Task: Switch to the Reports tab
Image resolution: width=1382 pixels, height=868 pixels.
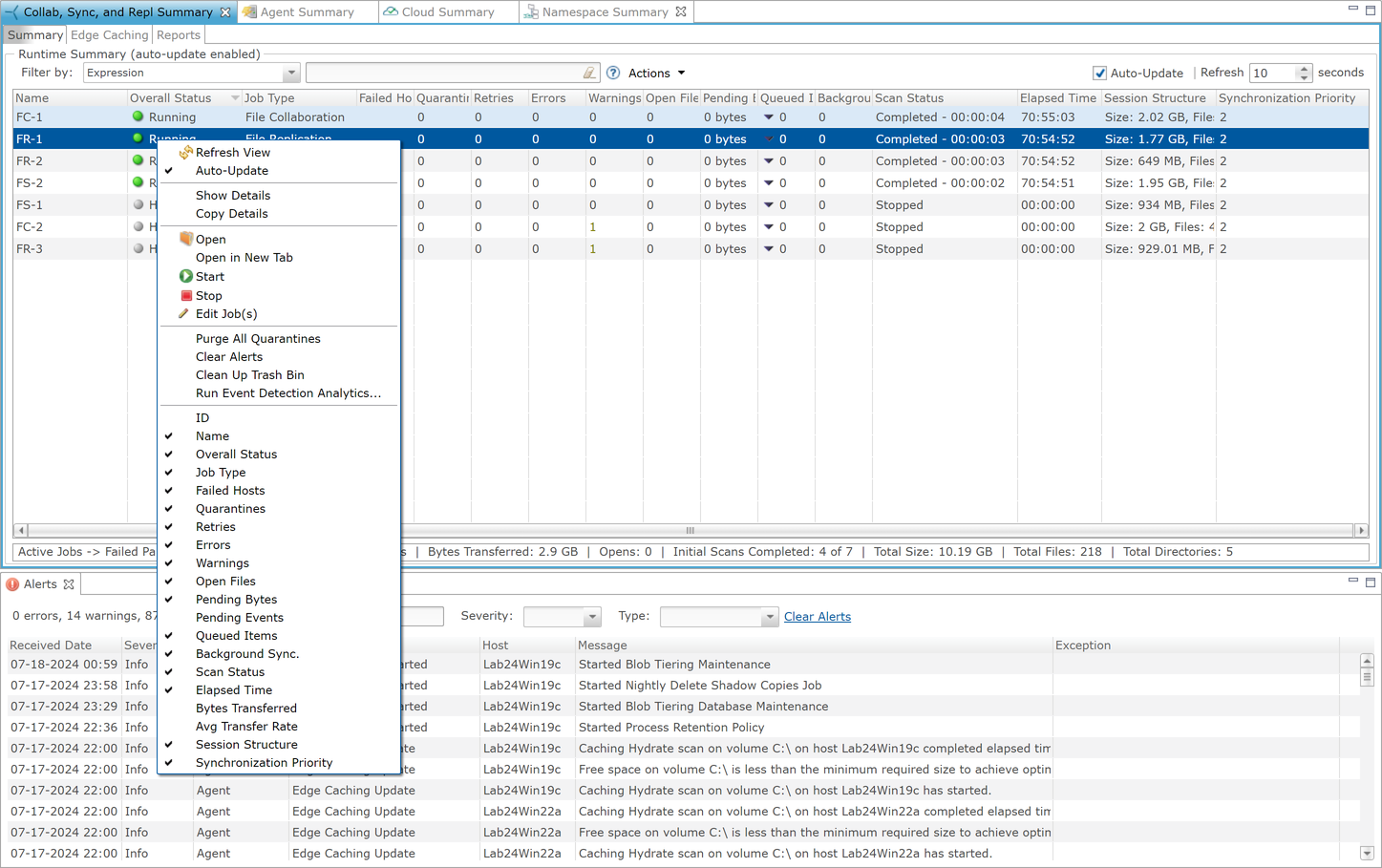Action: point(179,35)
